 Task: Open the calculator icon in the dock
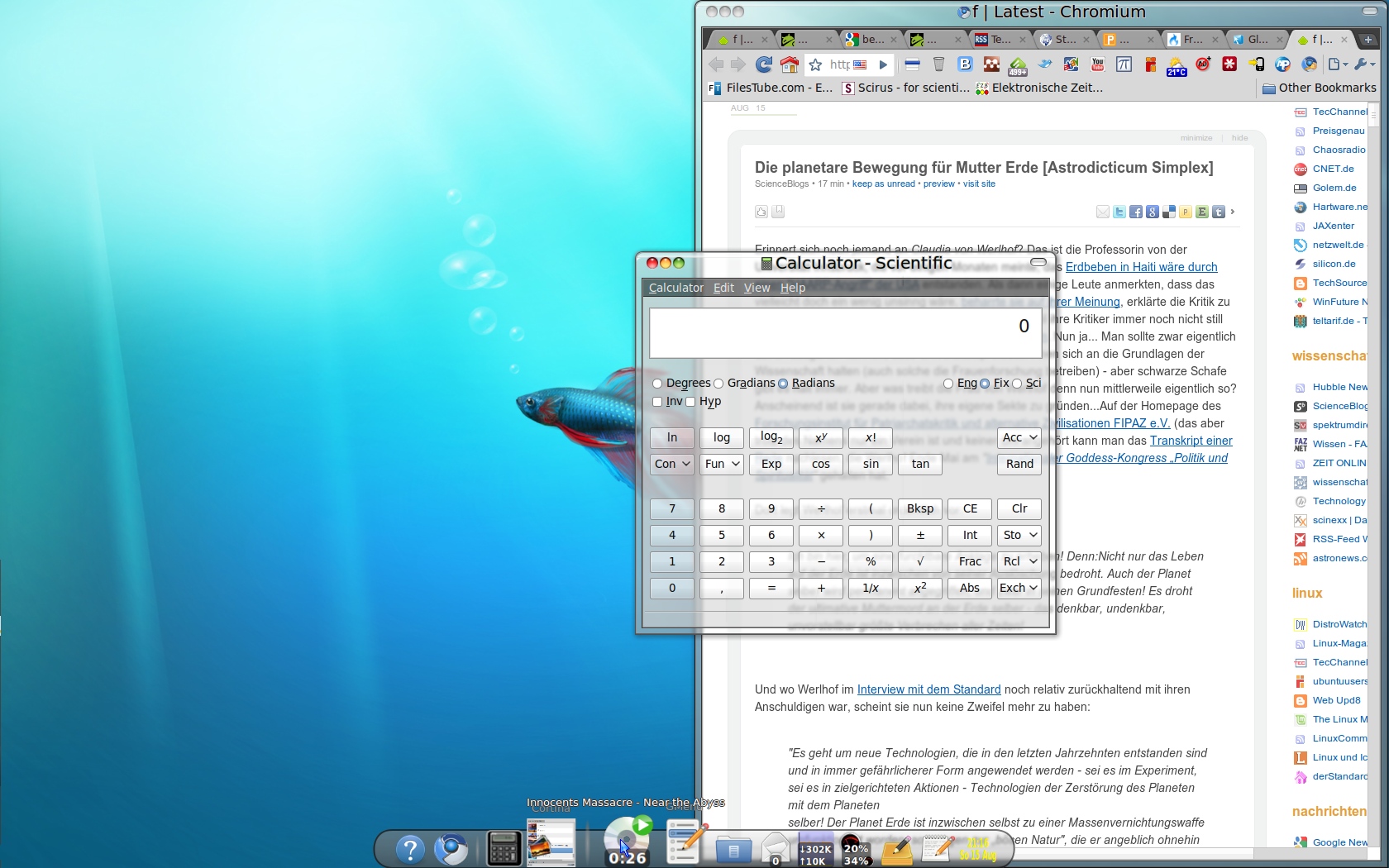pos(504,848)
